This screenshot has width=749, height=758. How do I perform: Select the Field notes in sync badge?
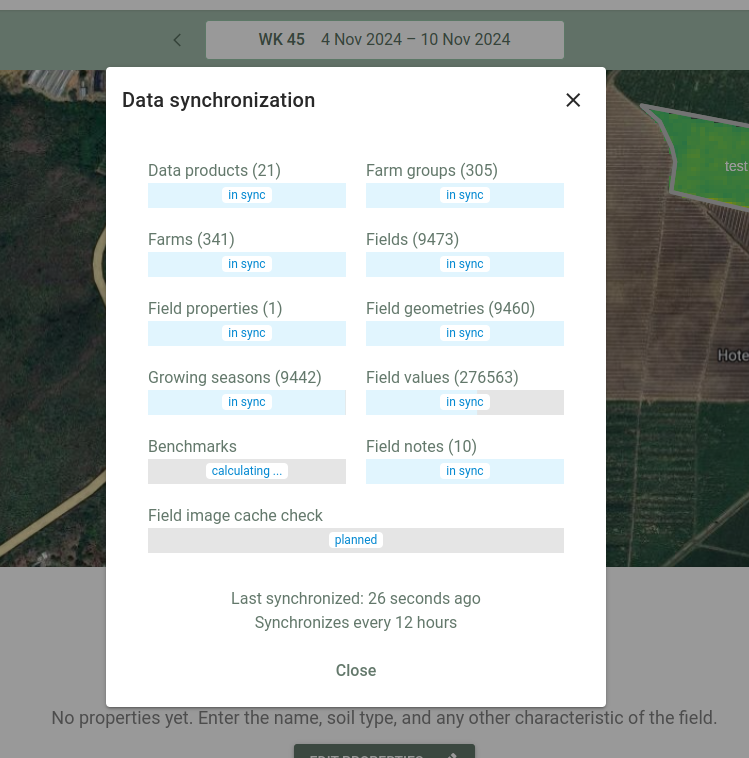[x=464, y=471]
